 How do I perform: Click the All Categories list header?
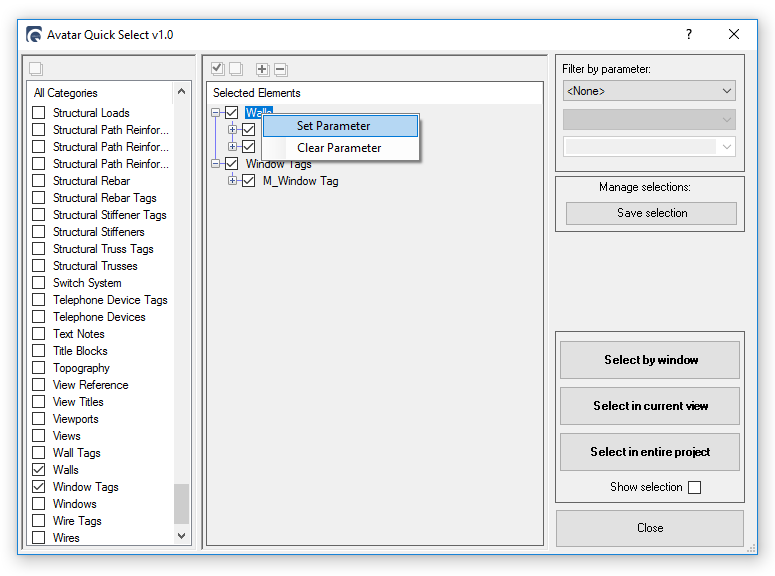pyautogui.click(x=100, y=93)
